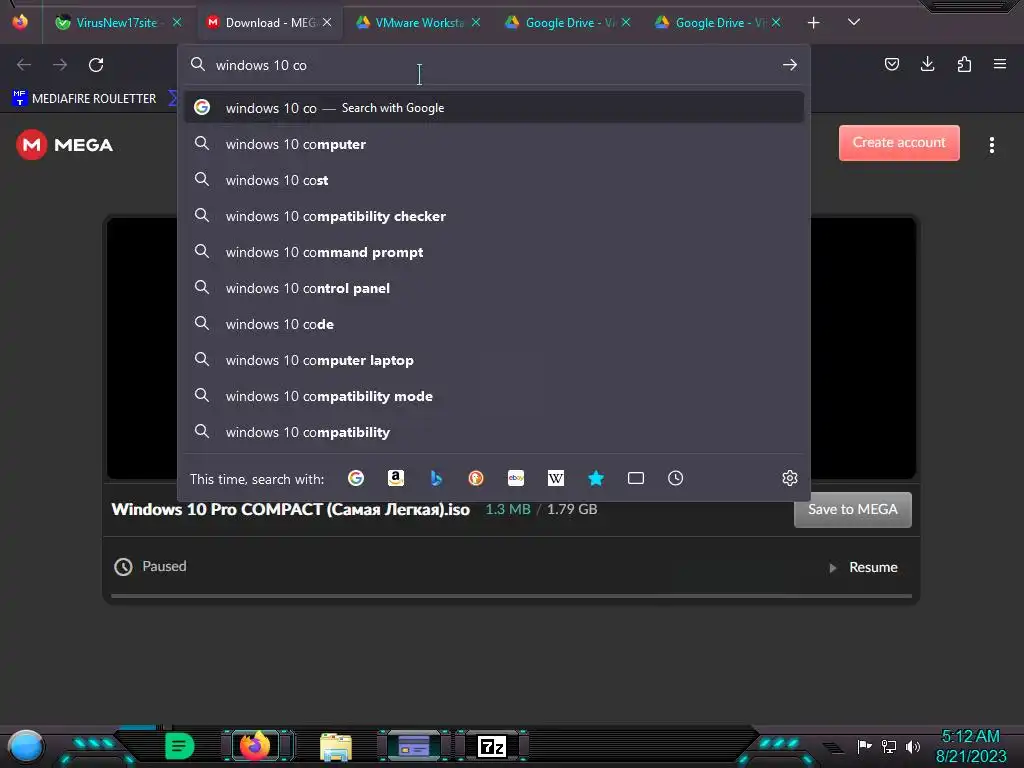
Task: Choose the DuckDuckGo search icon
Action: tap(476, 478)
